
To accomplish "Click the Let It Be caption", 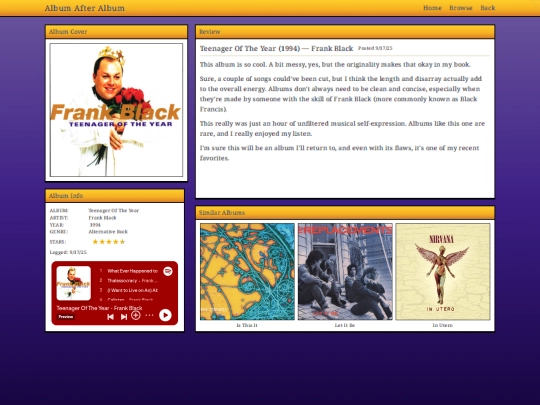I will click(x=345, y=325).
